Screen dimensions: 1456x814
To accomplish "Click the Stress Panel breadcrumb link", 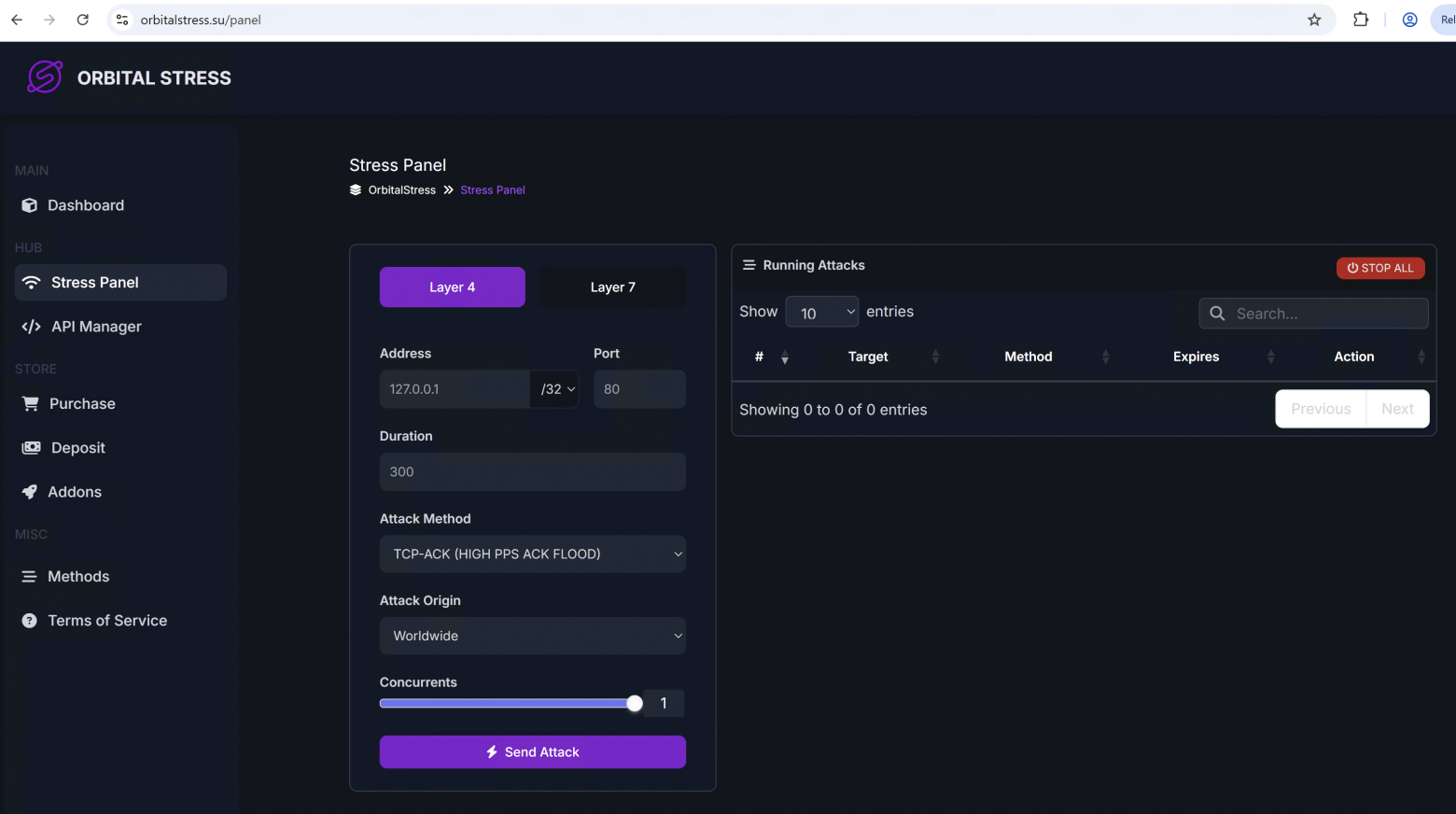I will point(493,189).
